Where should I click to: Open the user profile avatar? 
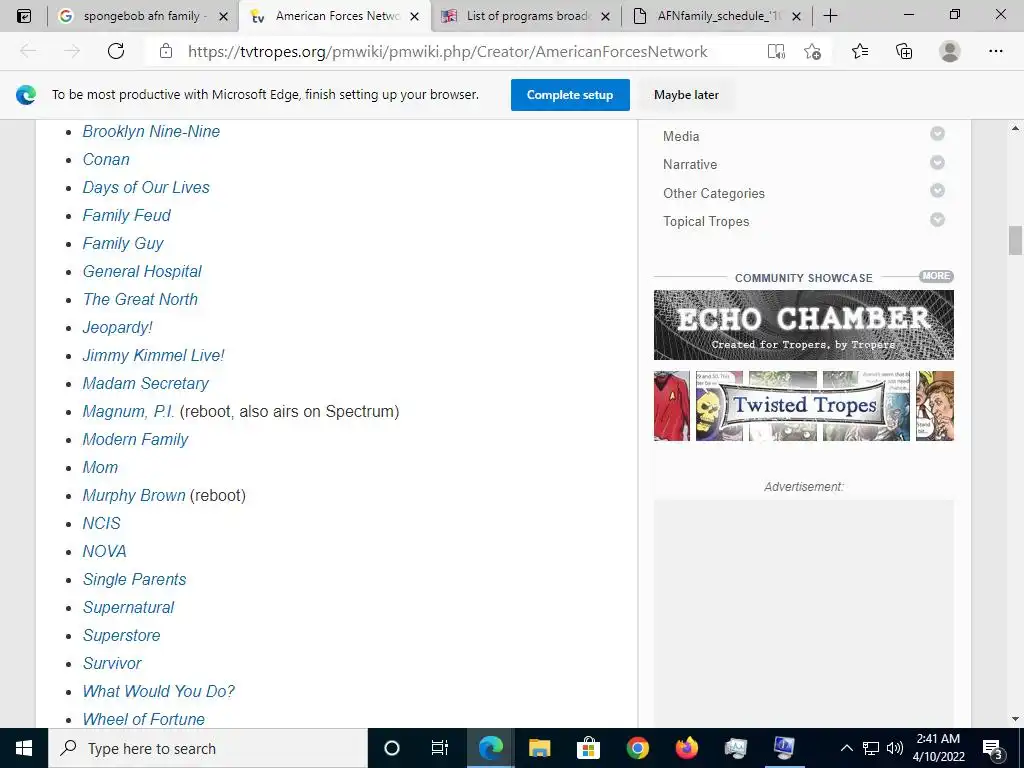click(950, 51)
